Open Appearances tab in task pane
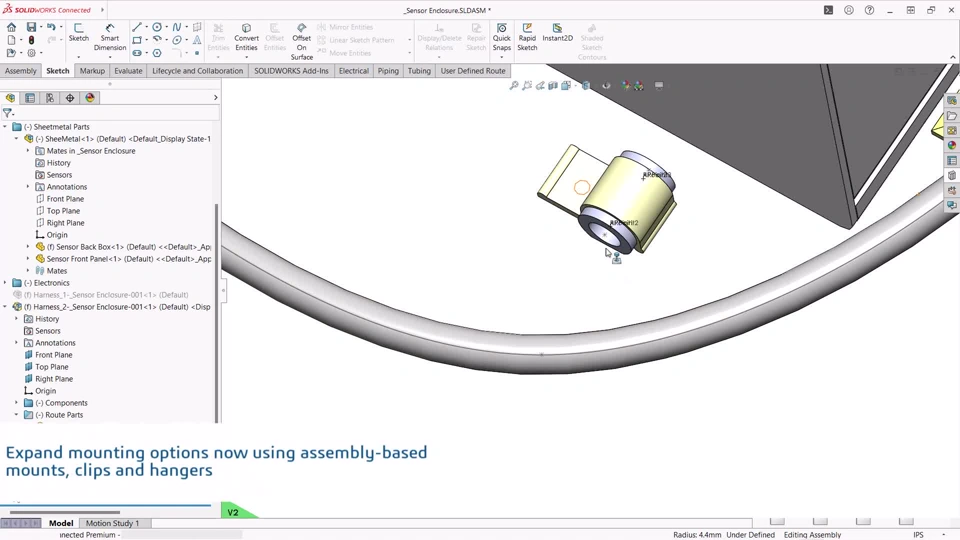The image size is (960, 540). pos(951,146)
